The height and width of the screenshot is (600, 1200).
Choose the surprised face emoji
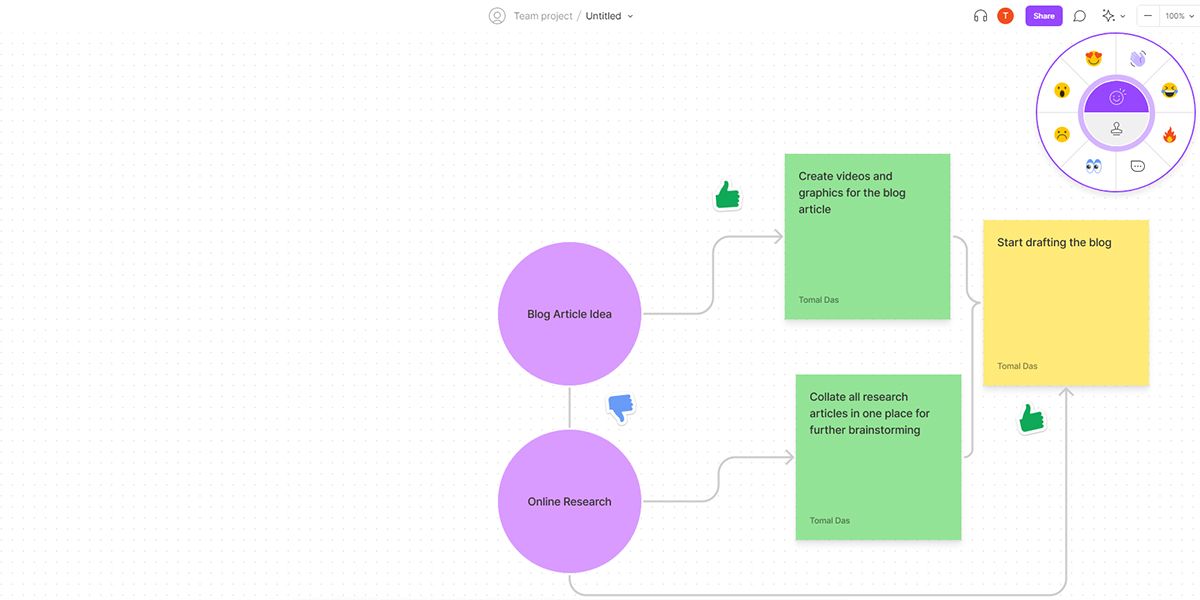coord(1062,91)
